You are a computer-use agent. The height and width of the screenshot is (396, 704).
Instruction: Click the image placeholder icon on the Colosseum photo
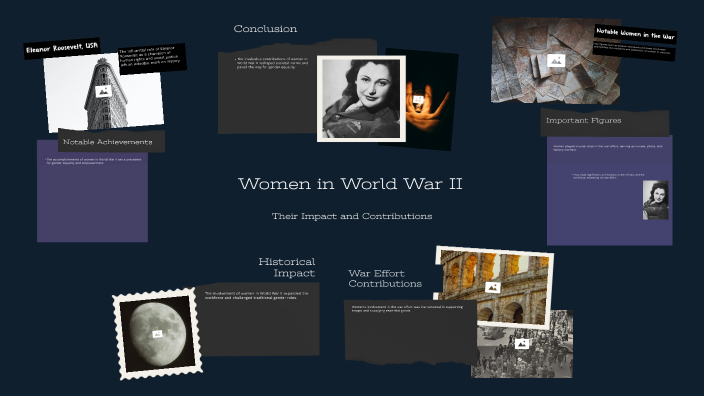click(493, 287)
